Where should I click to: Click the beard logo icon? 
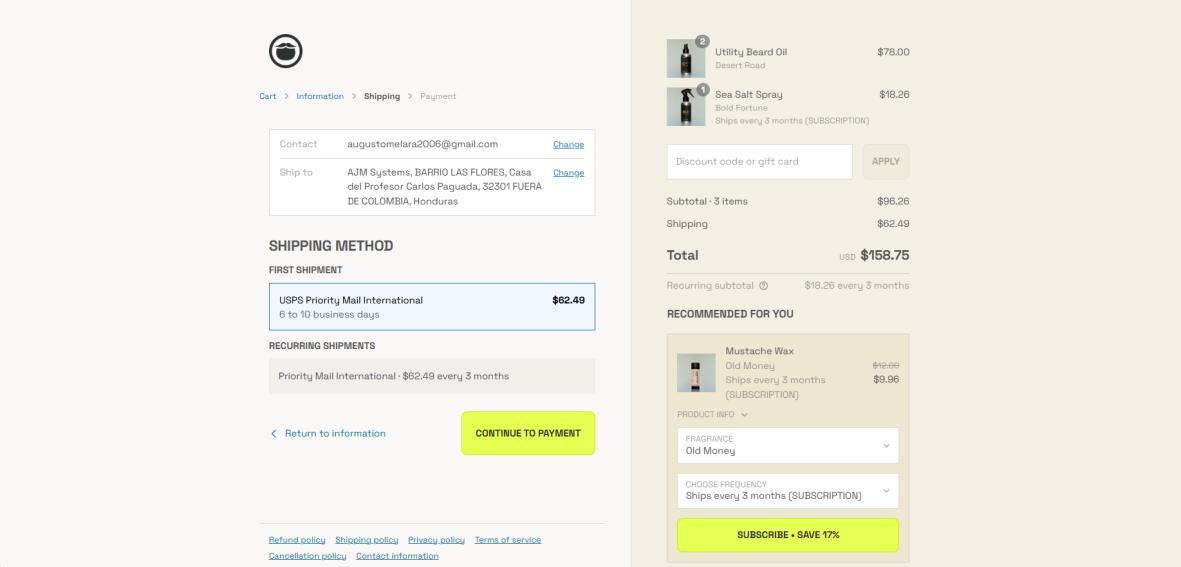pos(285,51)
